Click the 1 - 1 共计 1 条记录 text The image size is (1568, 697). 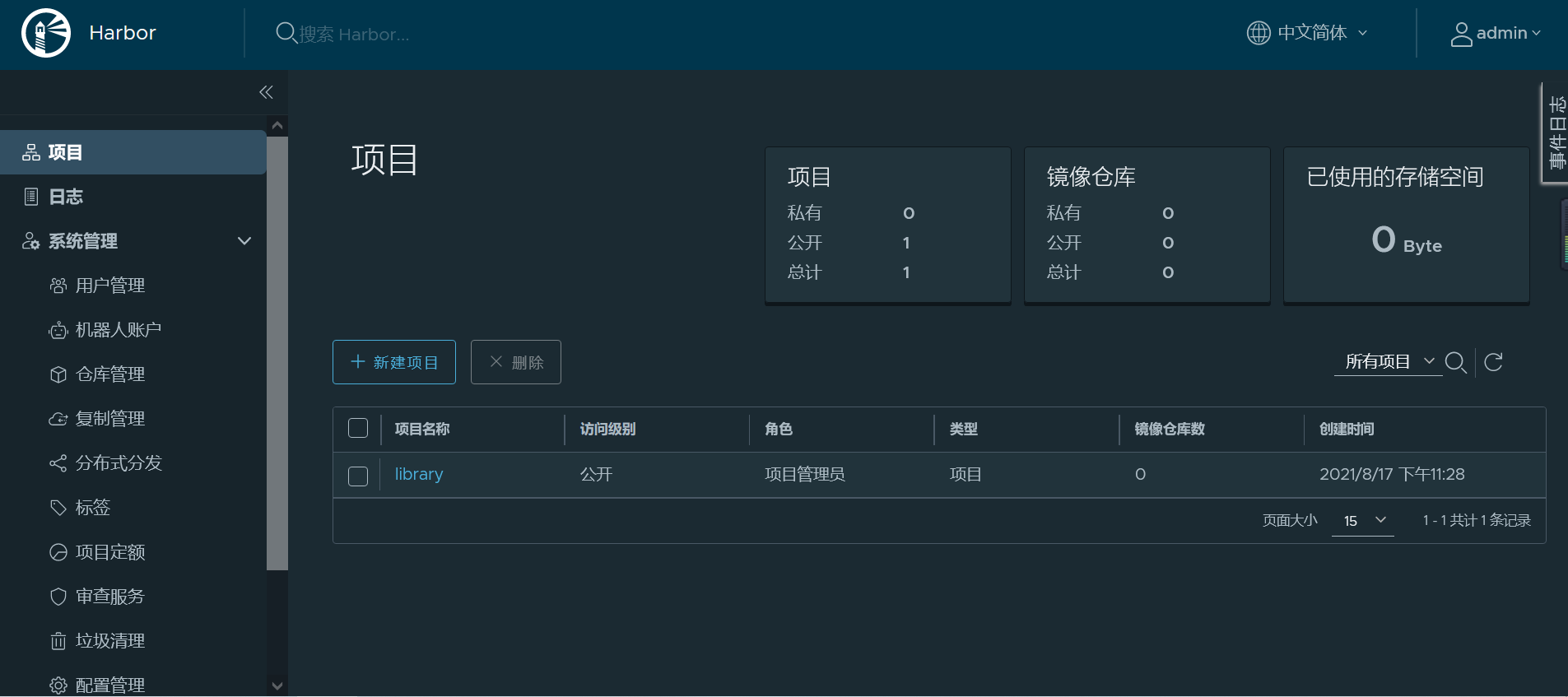point(1477,520)
